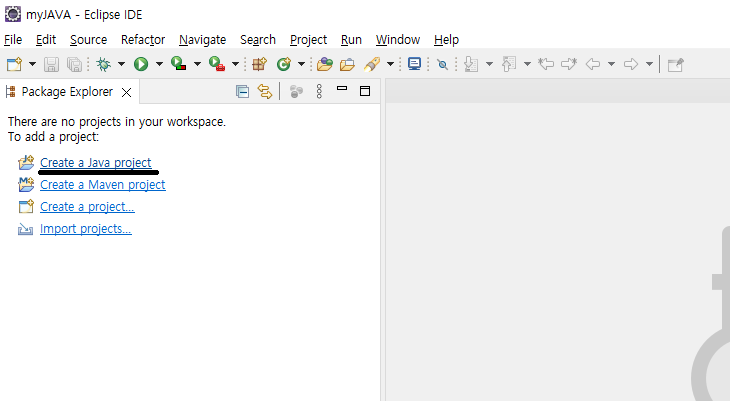The height and width of the screenshot is (401, 730).
Task: Click the Coverage launch icon
Action: pos(179,64)
